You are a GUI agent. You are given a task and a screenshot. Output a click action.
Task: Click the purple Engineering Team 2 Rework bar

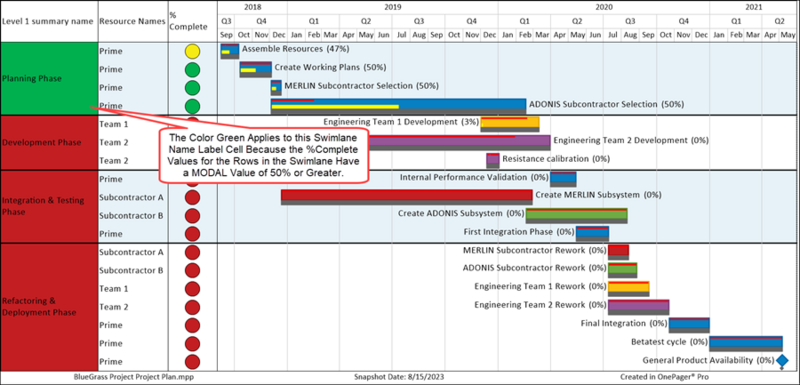click(x=639, y=307)
